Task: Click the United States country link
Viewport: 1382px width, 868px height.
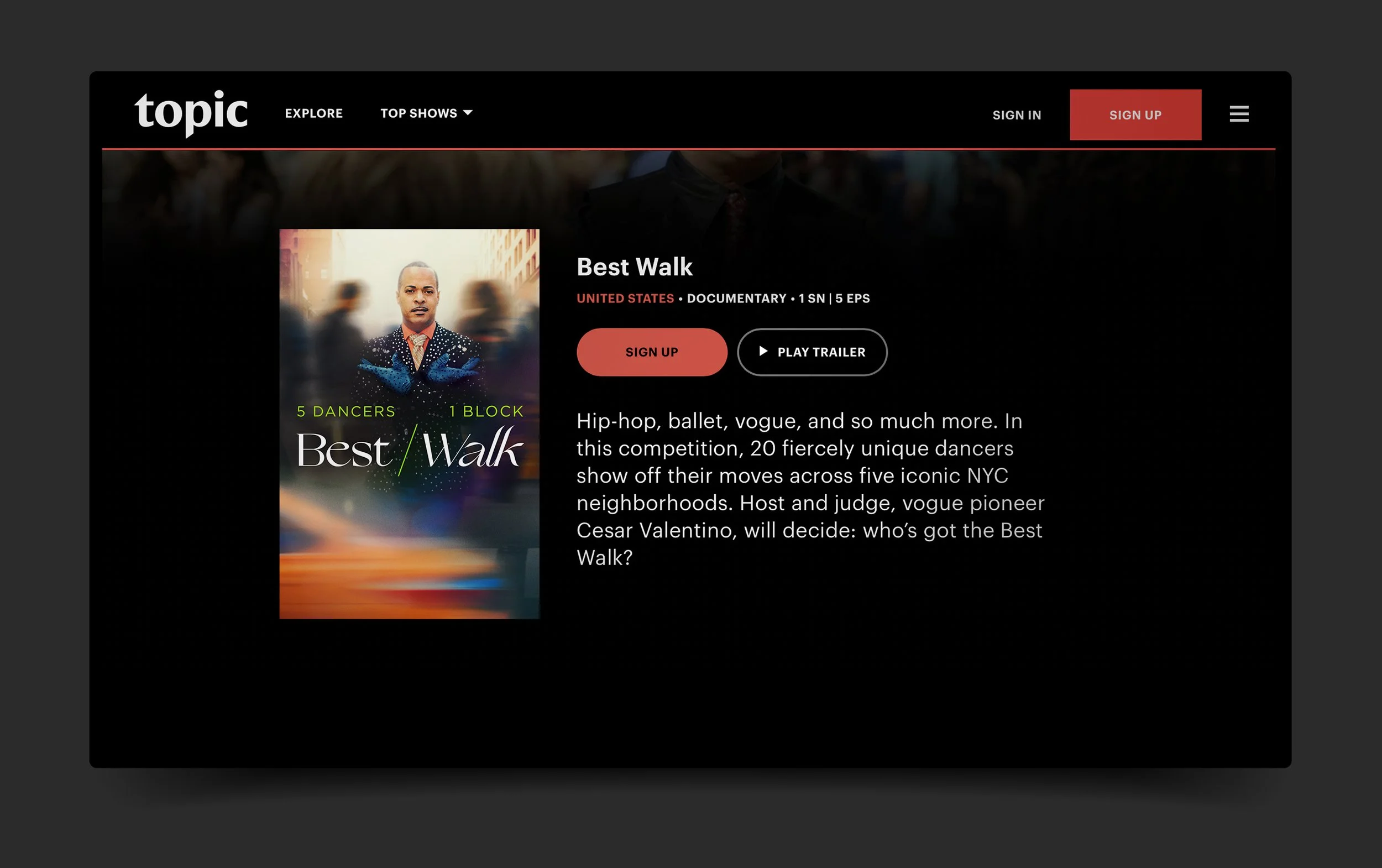Action: click(625, 299)
